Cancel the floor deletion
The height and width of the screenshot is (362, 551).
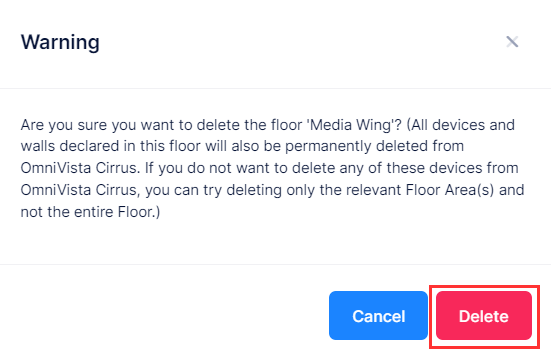tap(378, 316)
